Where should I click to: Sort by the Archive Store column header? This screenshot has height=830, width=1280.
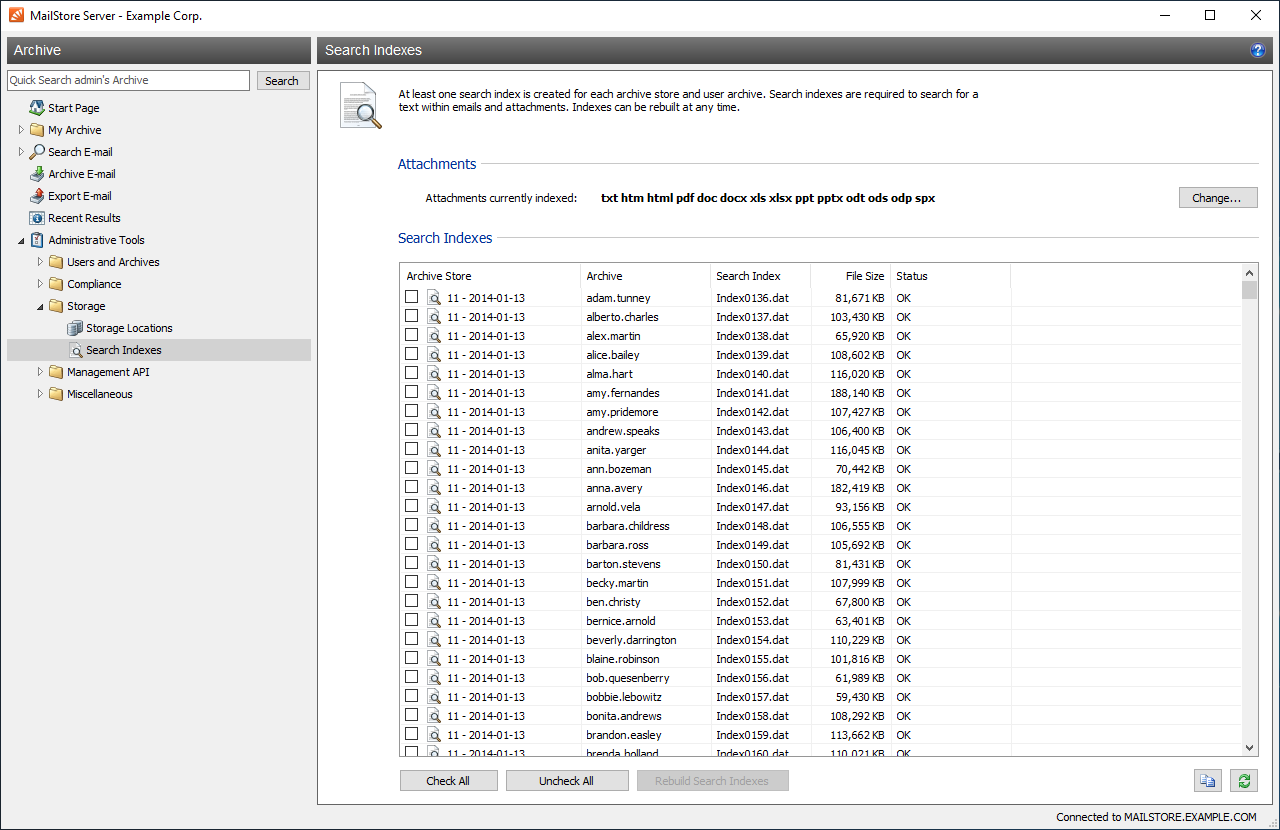(490, 276)
